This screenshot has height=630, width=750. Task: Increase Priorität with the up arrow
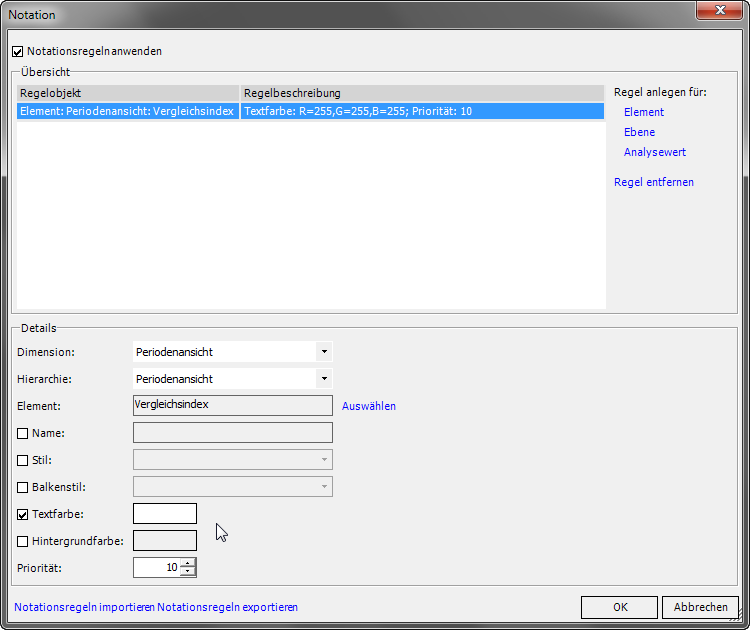[188, 563]
